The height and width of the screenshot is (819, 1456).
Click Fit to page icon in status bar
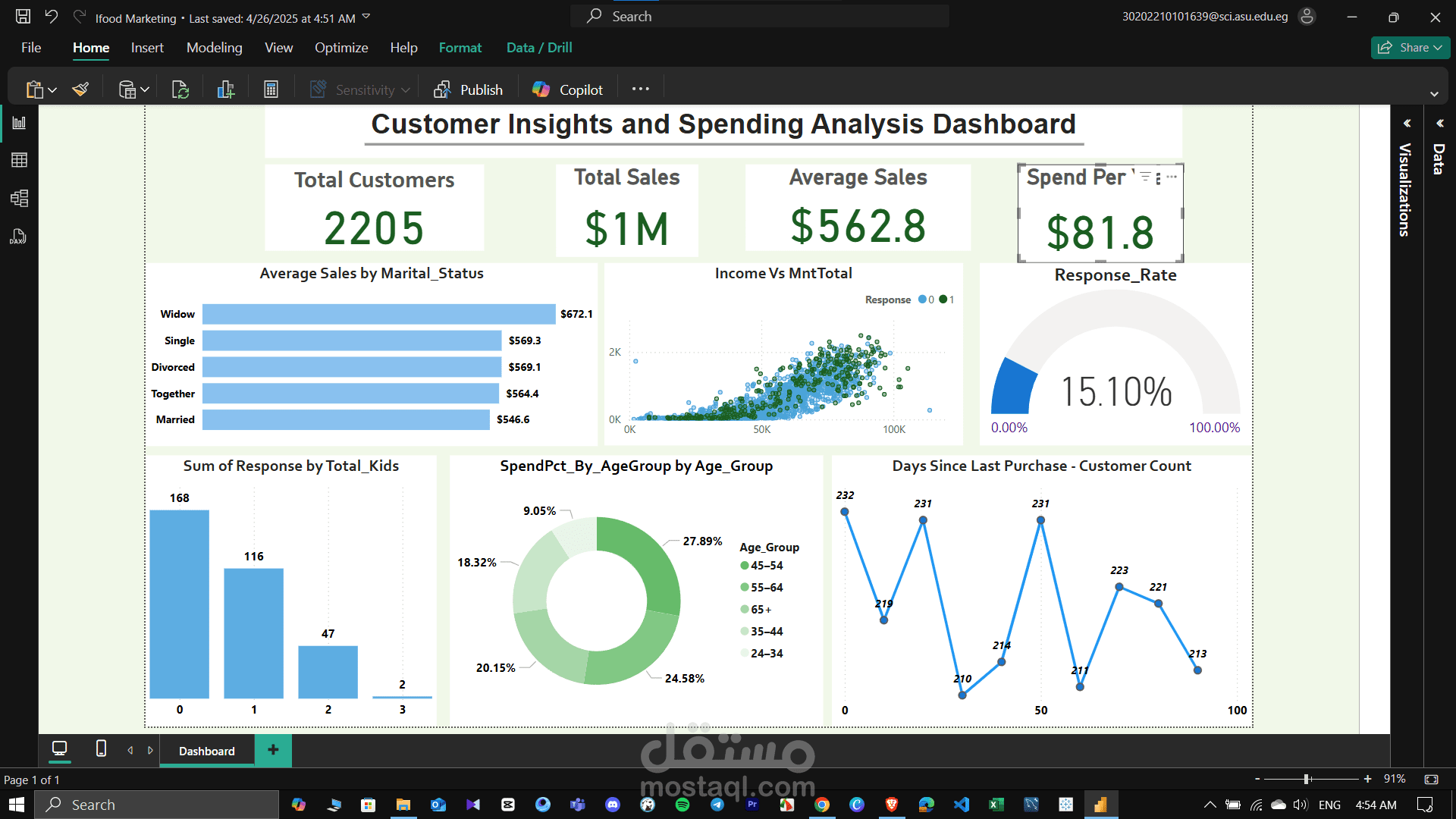tap(1431, 779)
